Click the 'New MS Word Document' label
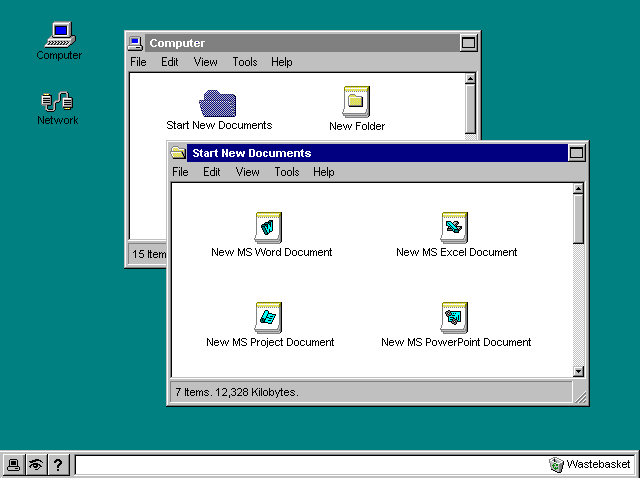 [271, 252]
